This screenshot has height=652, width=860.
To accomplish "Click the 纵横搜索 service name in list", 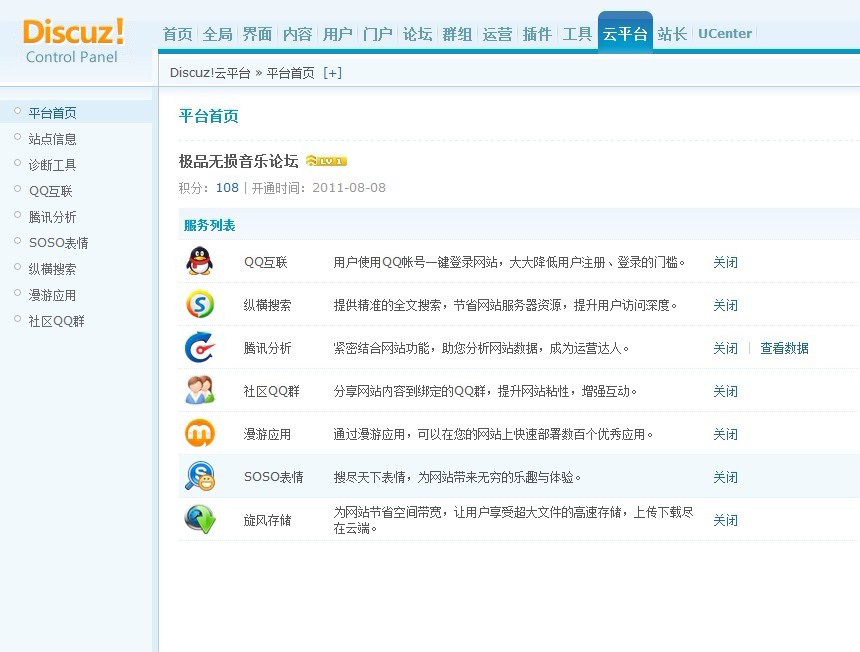I will 268,305.
